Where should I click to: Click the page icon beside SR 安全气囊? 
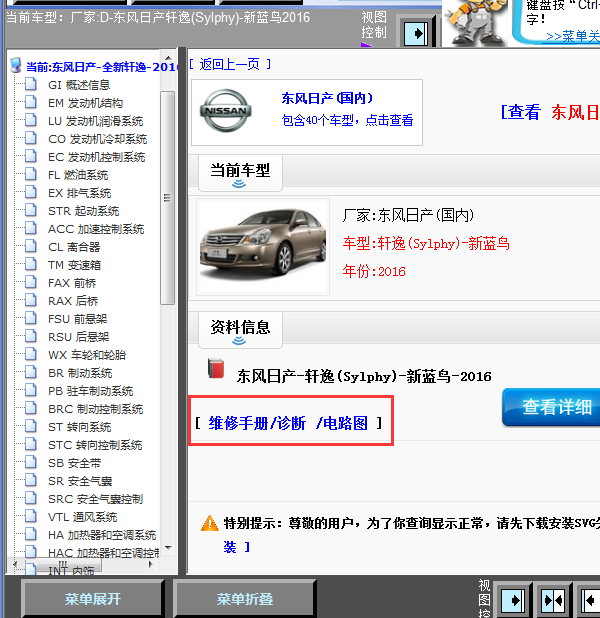[x=31, y=480]
